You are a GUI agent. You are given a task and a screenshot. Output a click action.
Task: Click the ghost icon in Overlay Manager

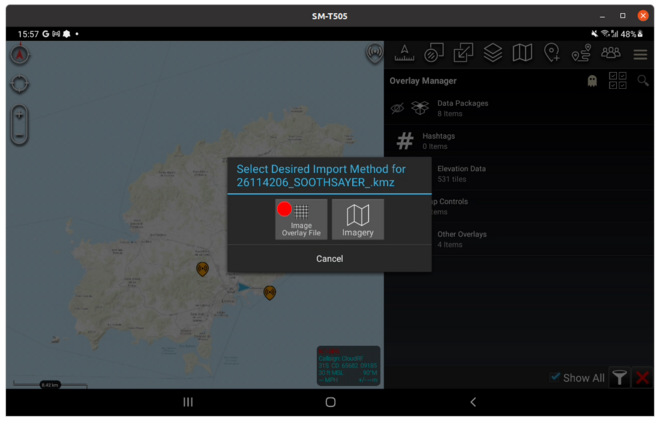click(x=592, y=81)
